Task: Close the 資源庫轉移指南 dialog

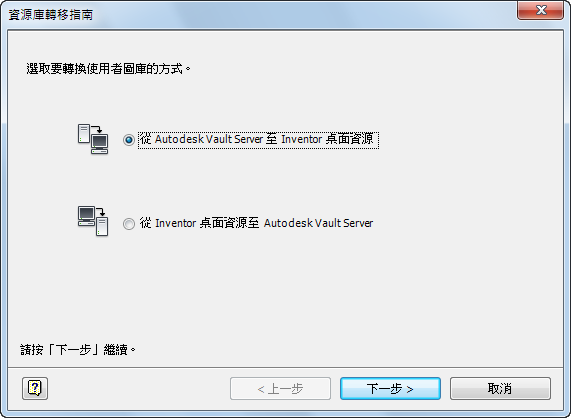Action: click(x=540, y=10)
